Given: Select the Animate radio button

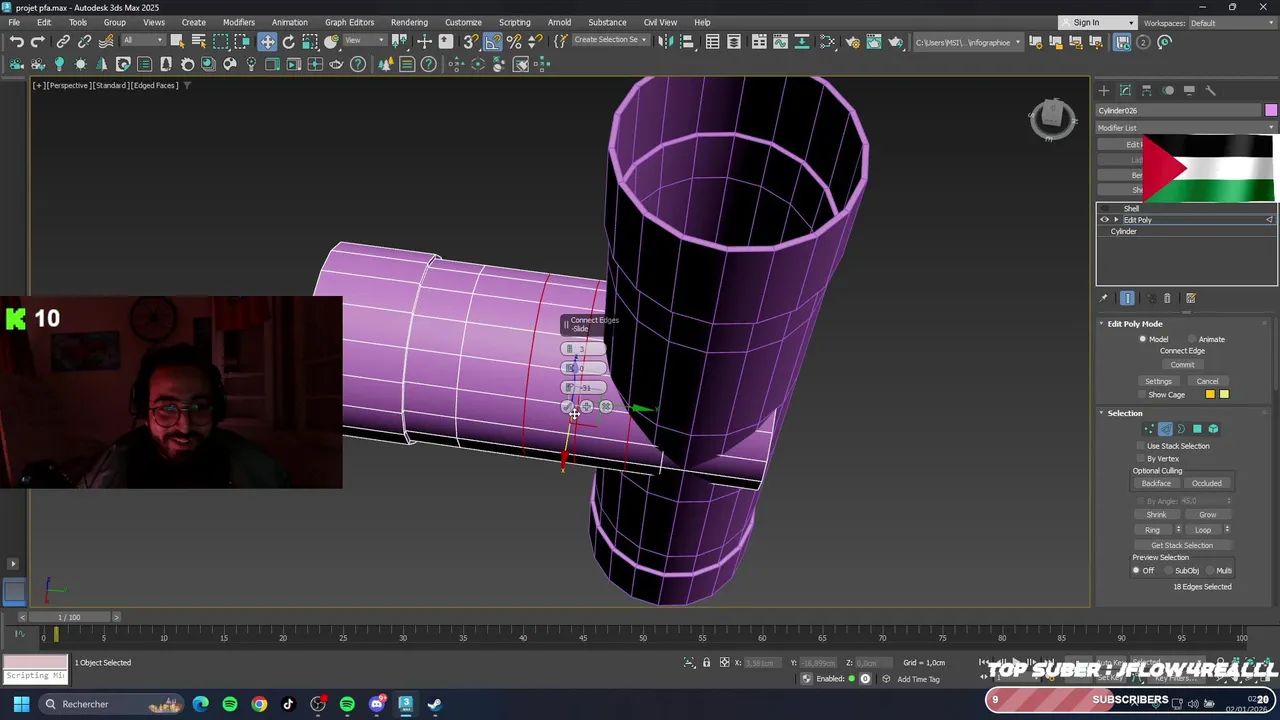Looking at the screenshot, I should [1191, 339].
